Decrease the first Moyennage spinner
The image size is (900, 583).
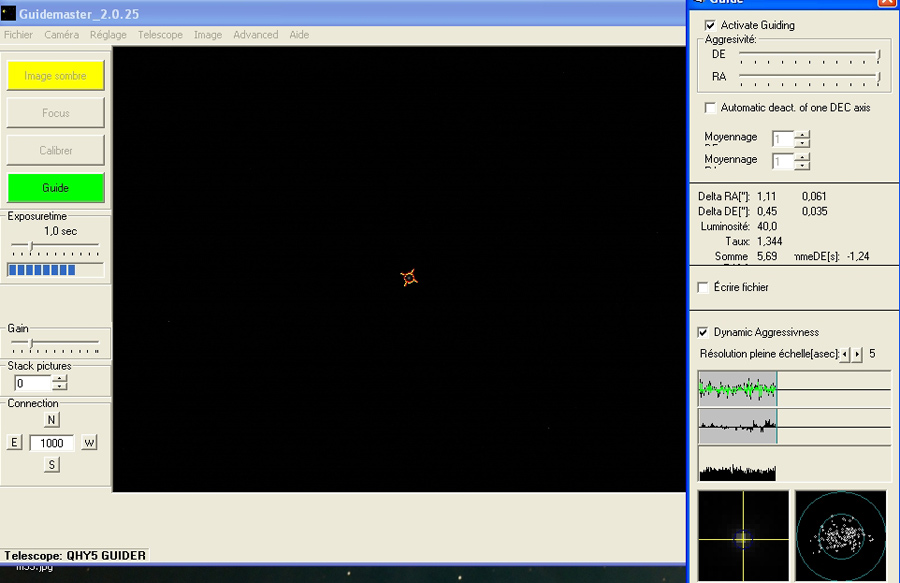(802, 143)
